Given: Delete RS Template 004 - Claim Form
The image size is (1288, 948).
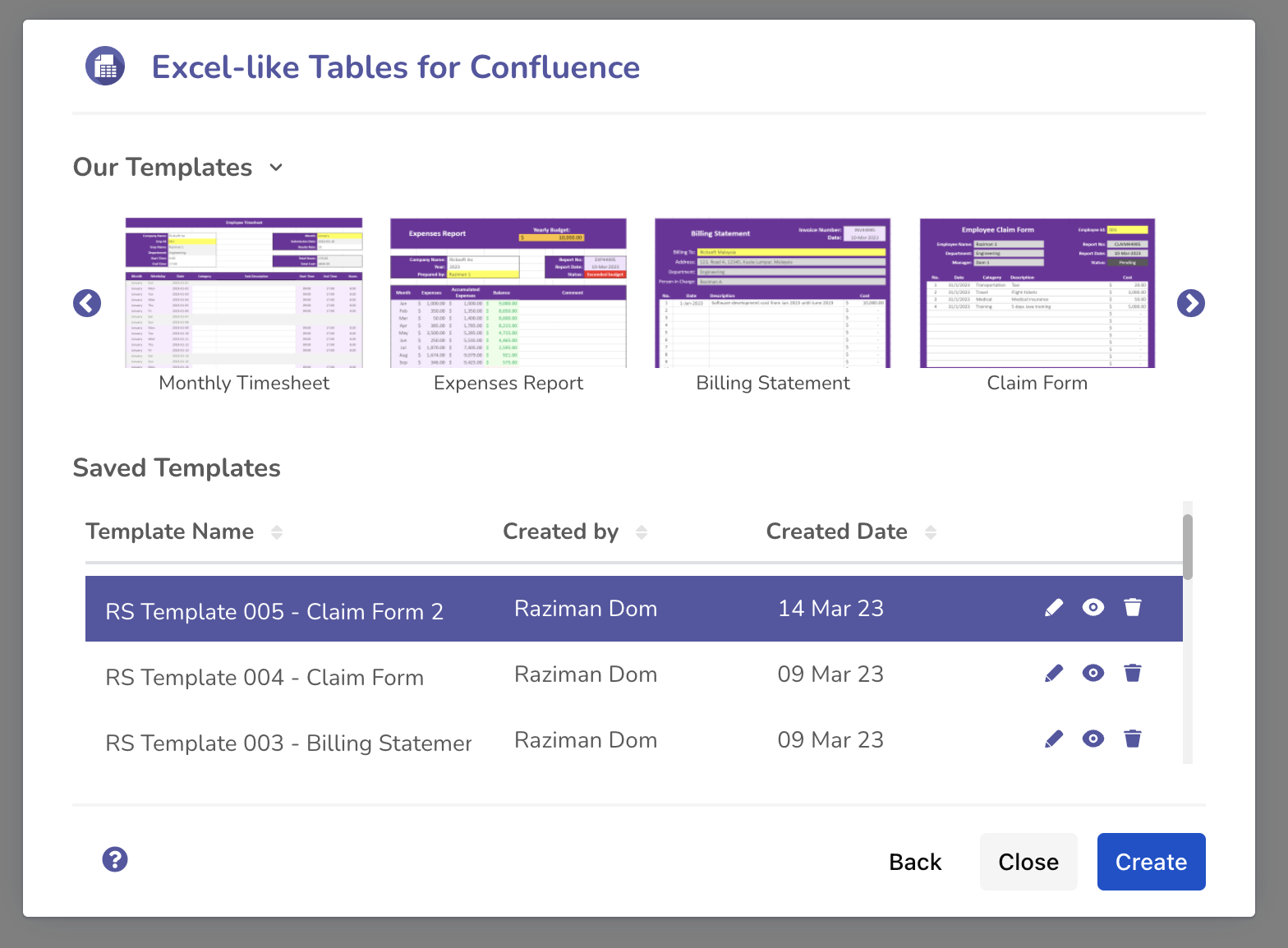Looking at the screenshot, I should click(1133, 674).
